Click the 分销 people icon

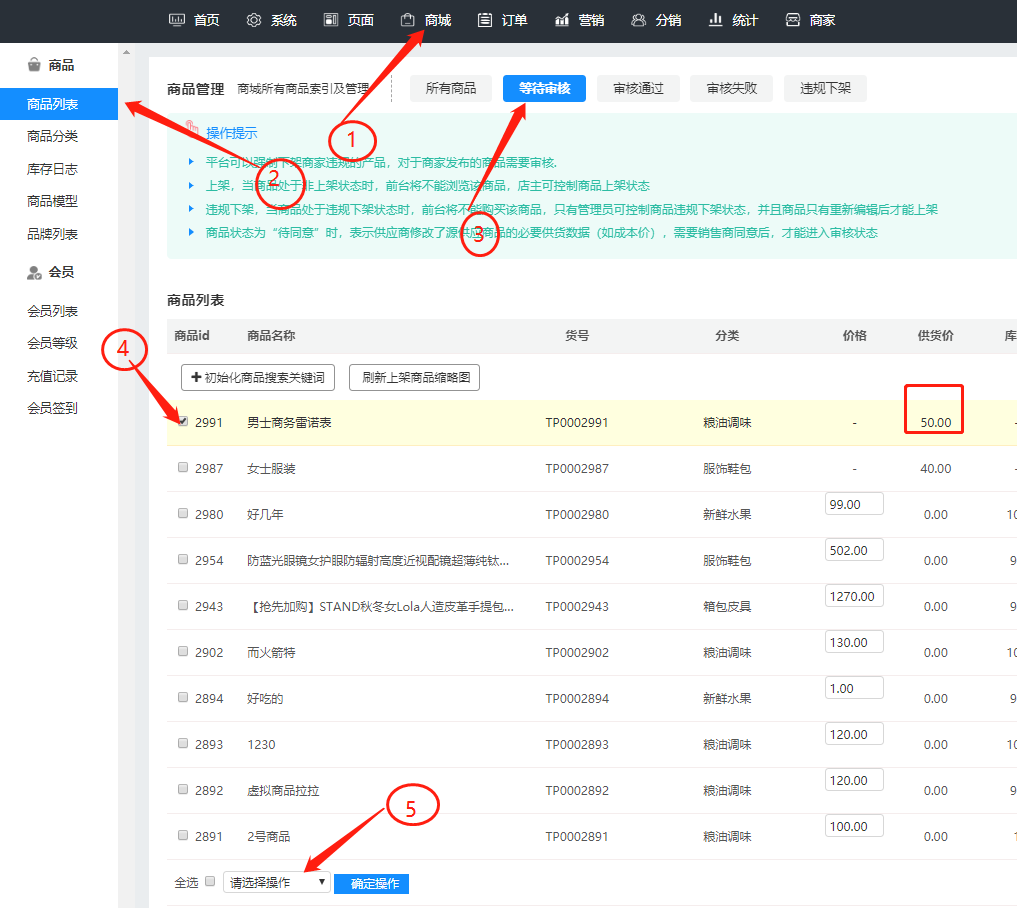click(x=639, y=20)
